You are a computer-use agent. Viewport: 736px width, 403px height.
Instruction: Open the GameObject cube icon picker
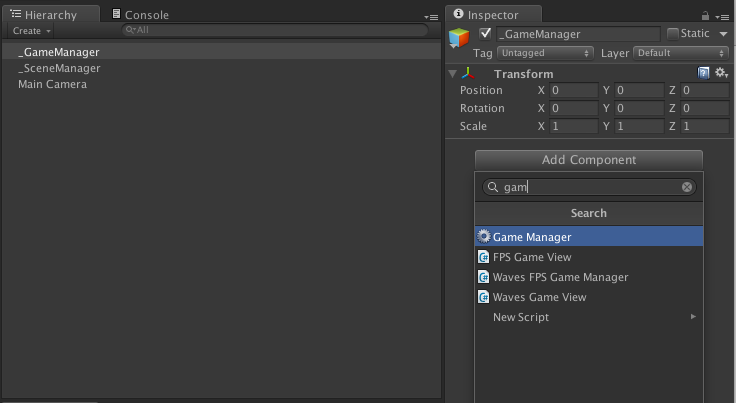click(459, 38)
